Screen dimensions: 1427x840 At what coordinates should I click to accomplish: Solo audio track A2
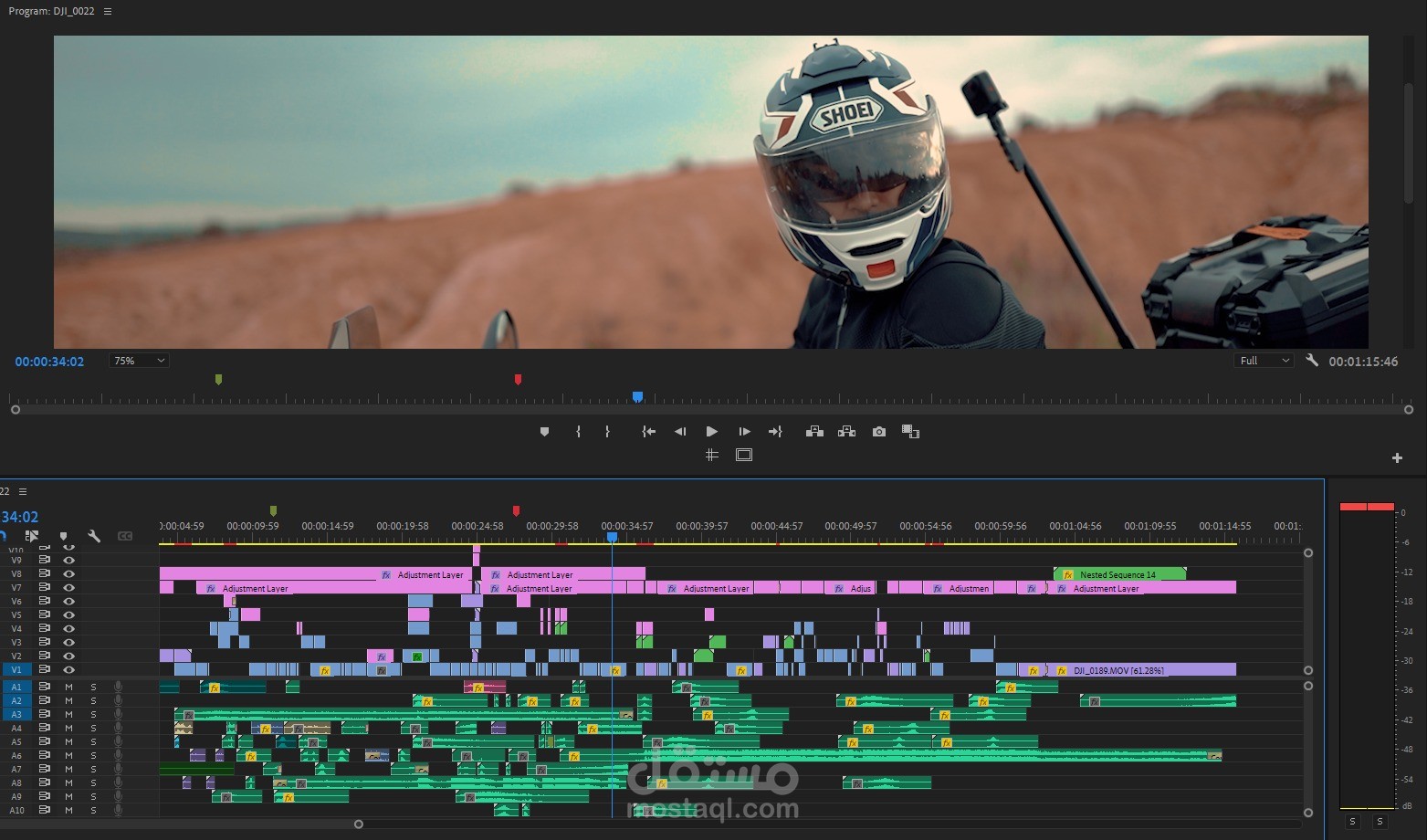[93, 701]
